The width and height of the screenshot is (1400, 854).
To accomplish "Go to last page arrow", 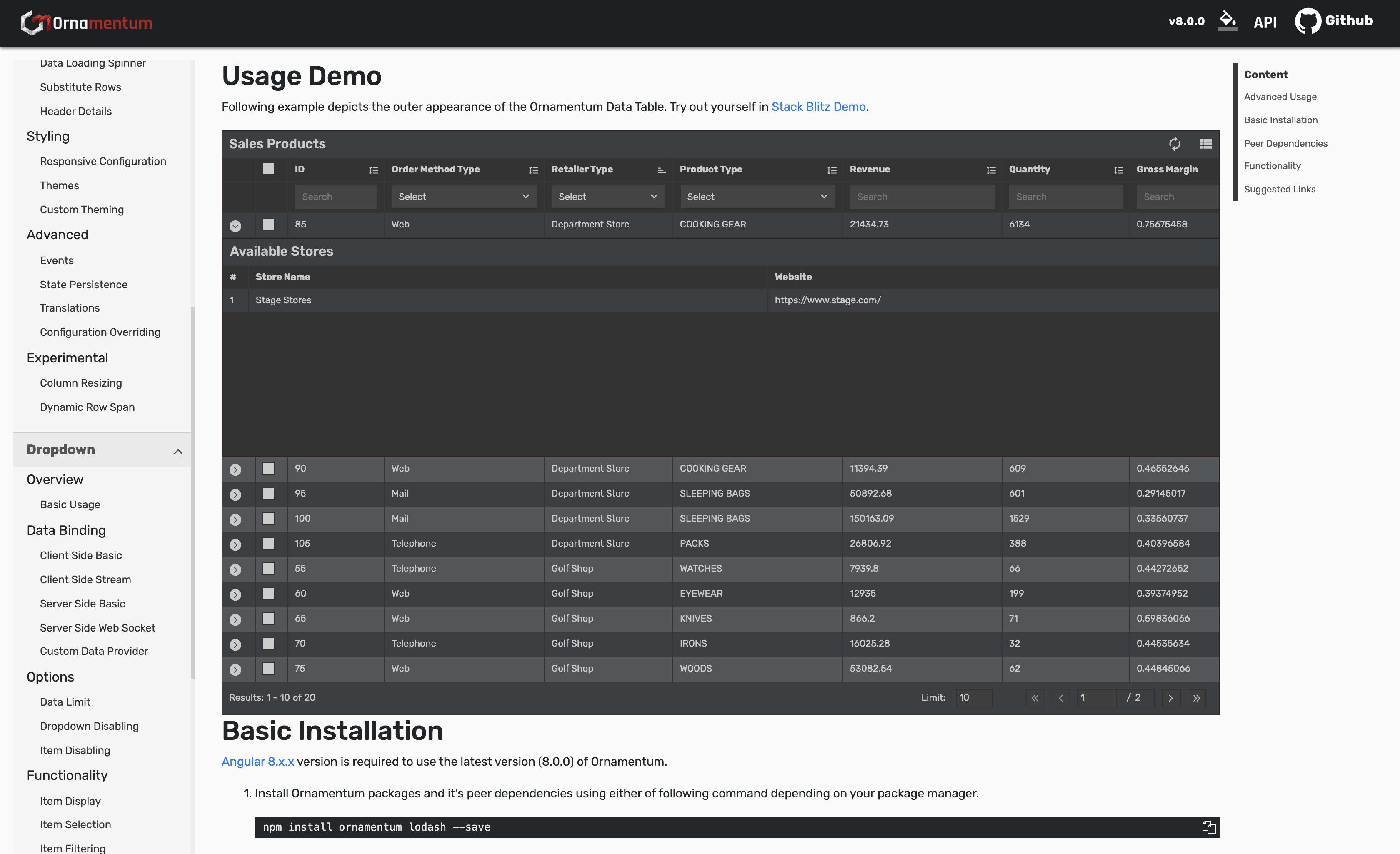I will (1196, 698).
